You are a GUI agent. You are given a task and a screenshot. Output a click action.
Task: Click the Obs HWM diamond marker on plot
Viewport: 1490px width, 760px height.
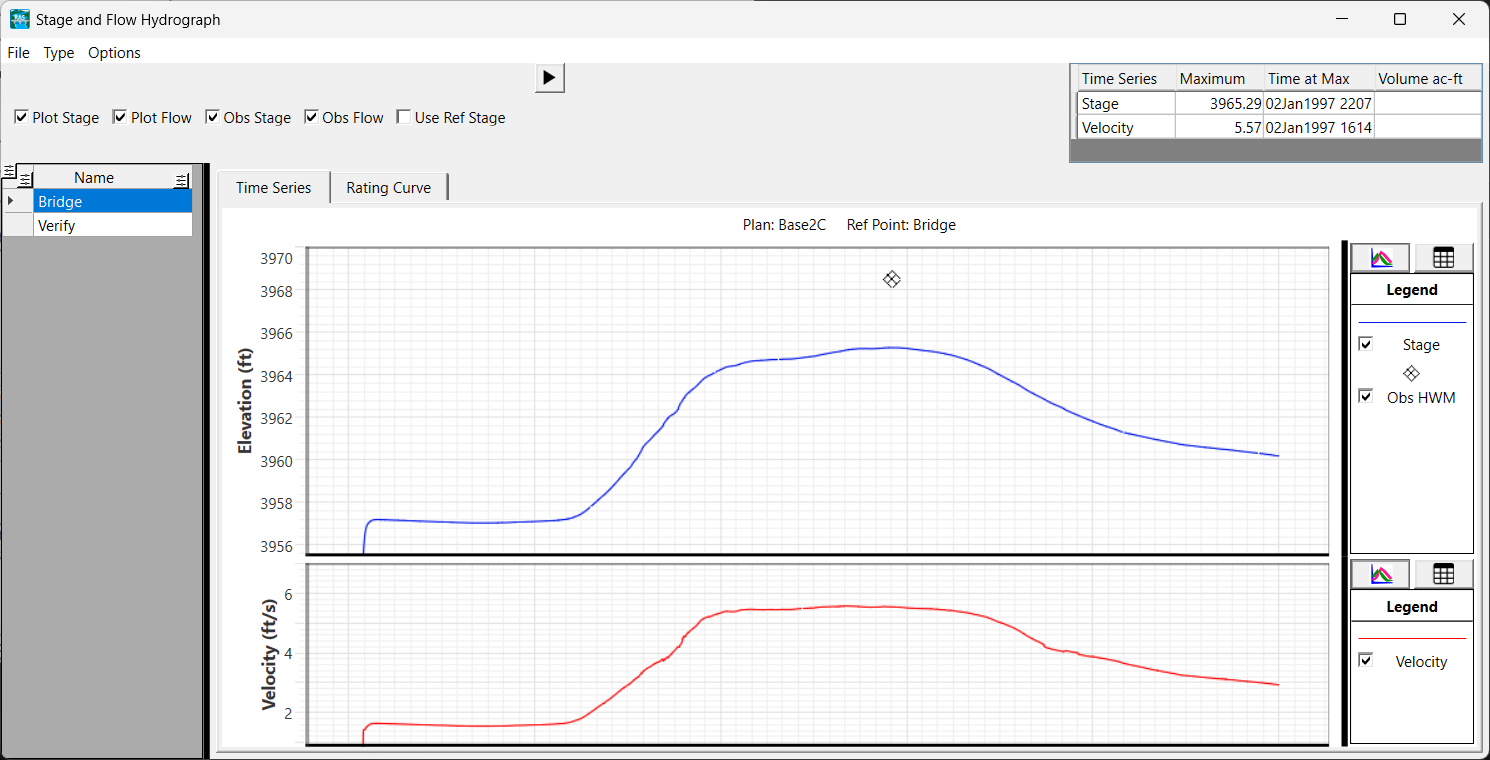coord(892,280)
